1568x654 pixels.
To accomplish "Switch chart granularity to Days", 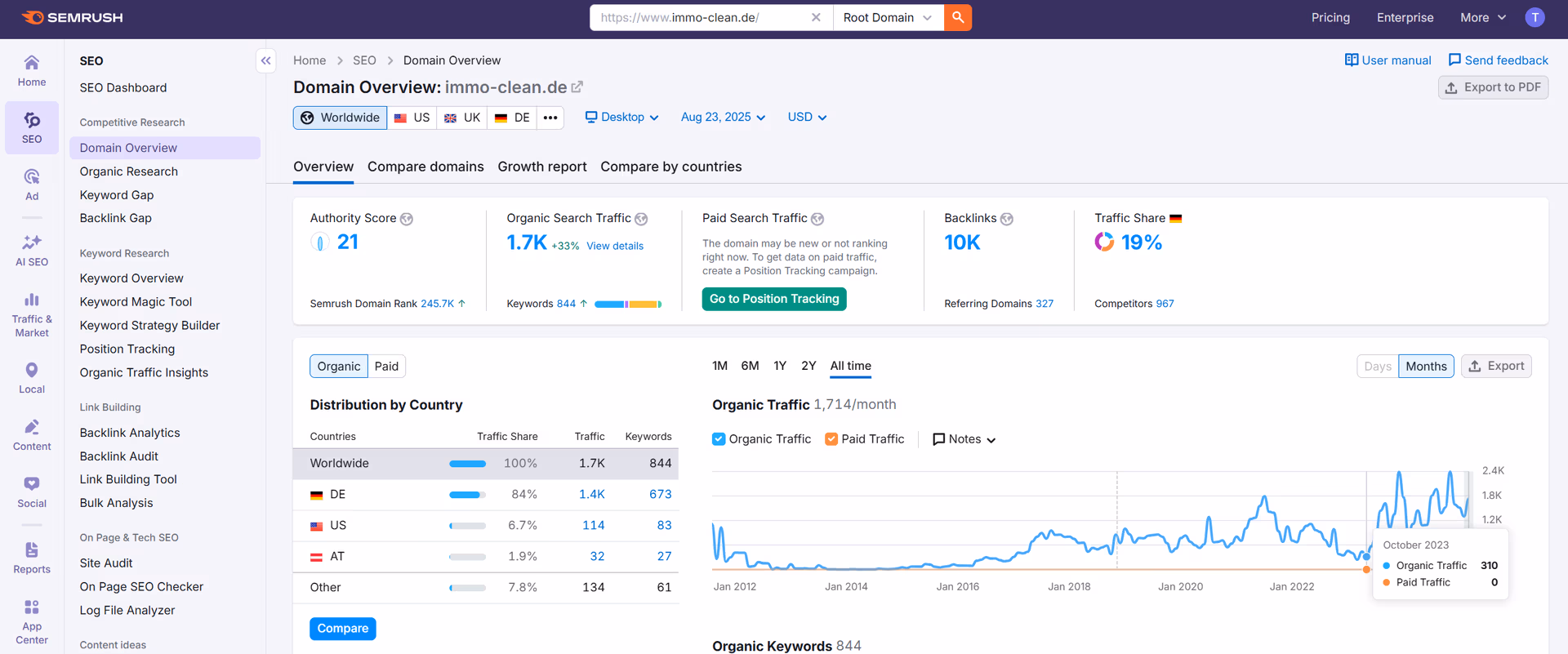I will pyautogui.click(x=1378, y=367).
